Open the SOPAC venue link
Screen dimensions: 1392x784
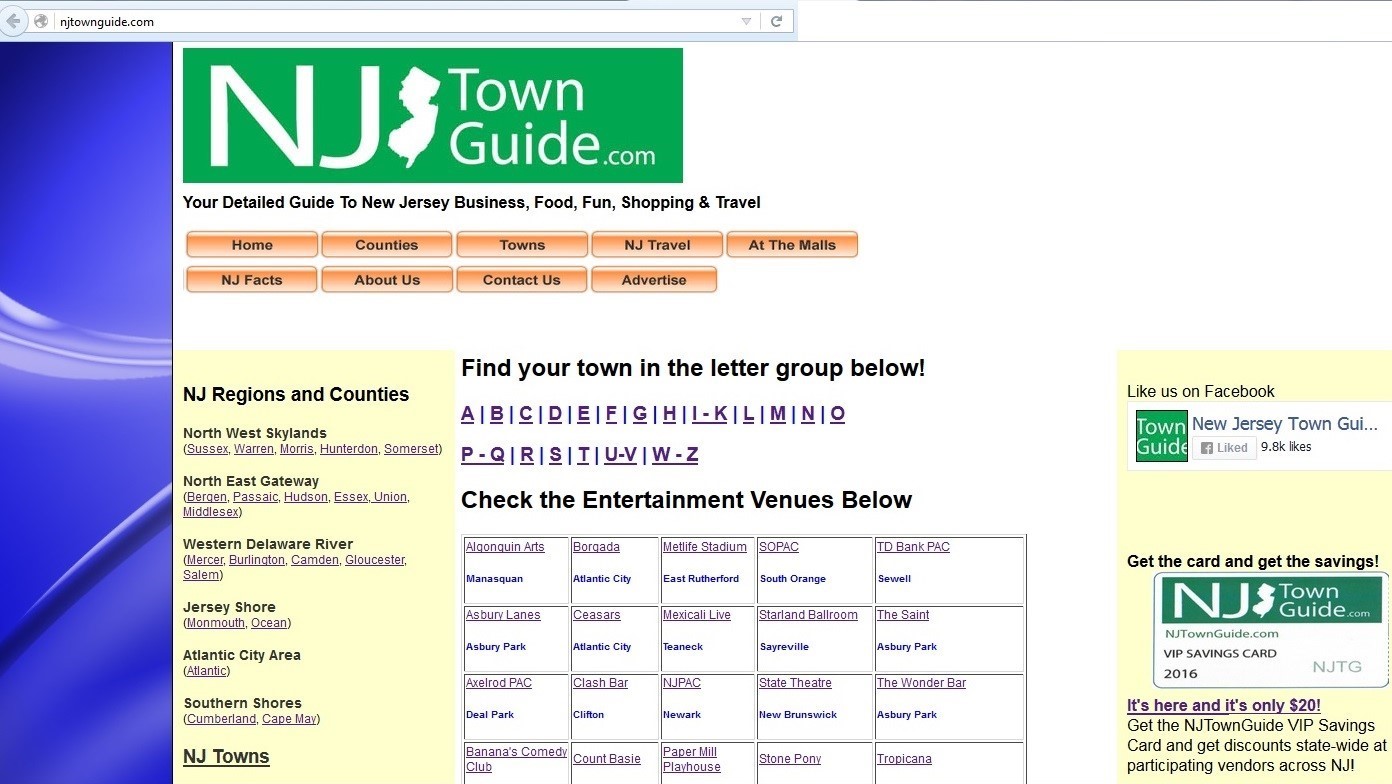779,547
